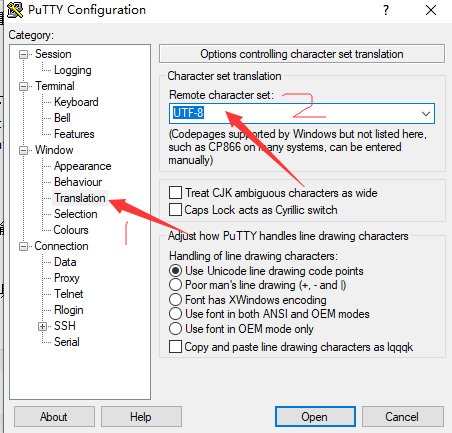Click the PuTTY icon in title bar
The image size is (452, 433).
15,10
